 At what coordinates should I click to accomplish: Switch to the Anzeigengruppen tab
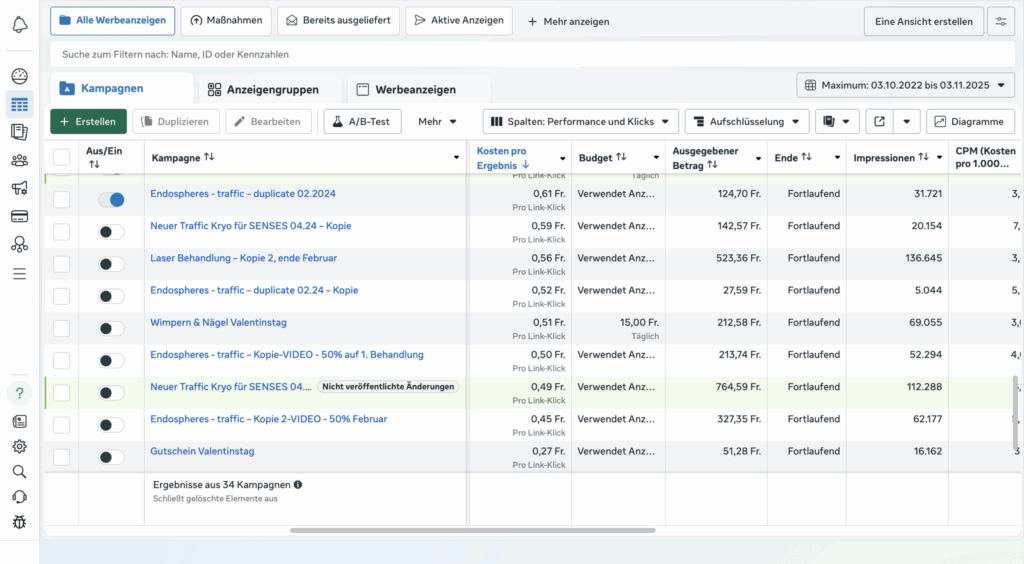click(270, 89)
